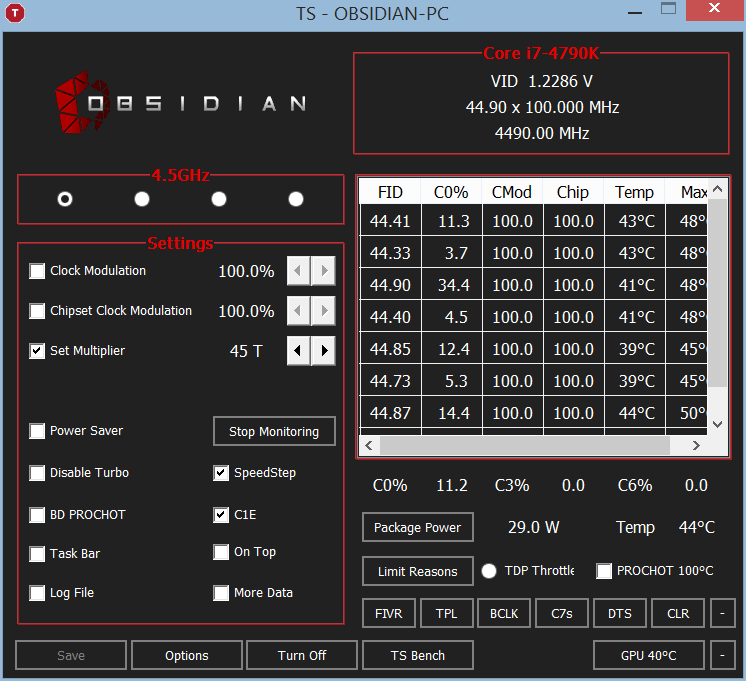Enable the Log File checkbox
The height and width of the screenshot is (681, 746).
point(38,593)
